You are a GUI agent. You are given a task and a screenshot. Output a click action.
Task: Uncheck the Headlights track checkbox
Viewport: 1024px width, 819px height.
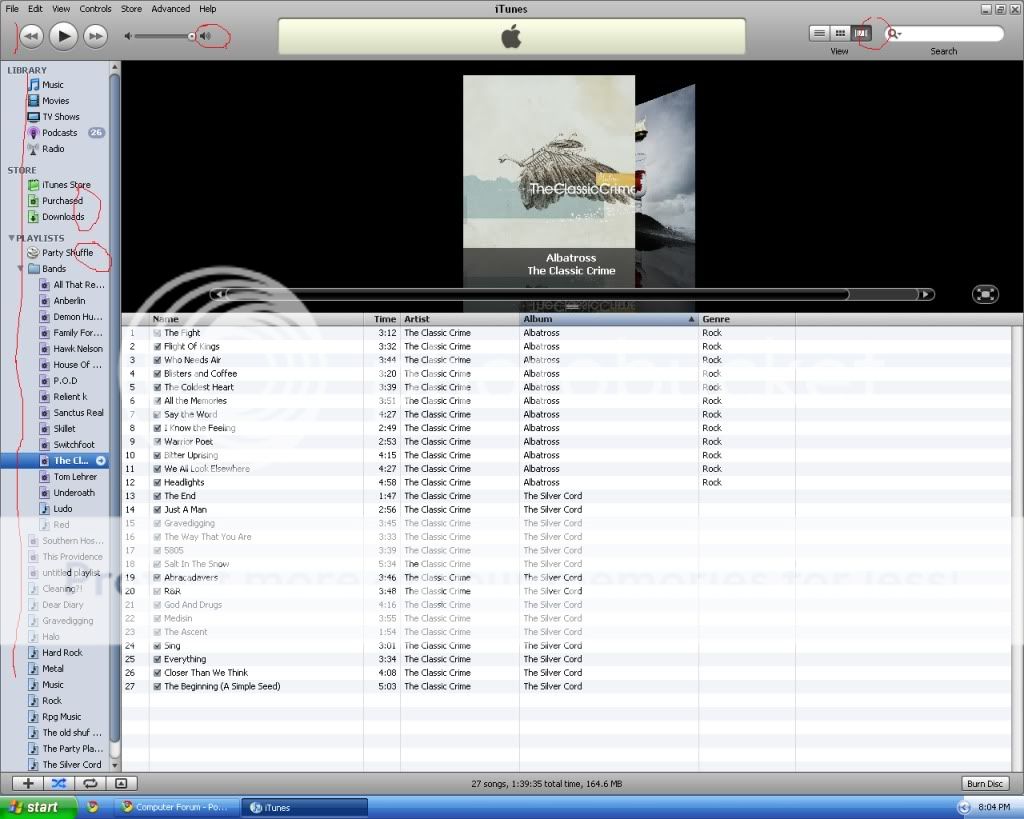pyautogui.click(x=157, y=483)
